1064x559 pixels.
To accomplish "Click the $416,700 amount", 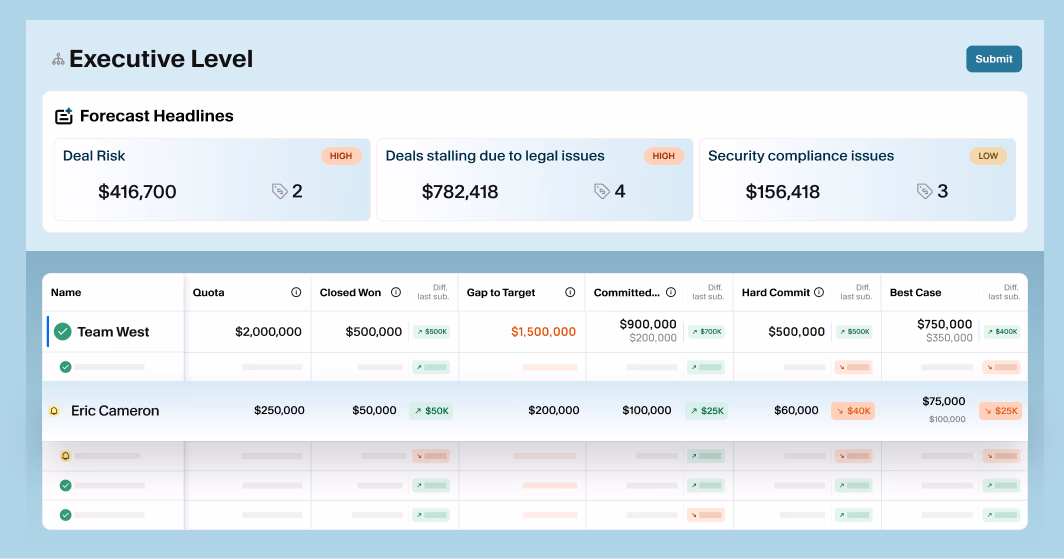I will coord(137,192).
